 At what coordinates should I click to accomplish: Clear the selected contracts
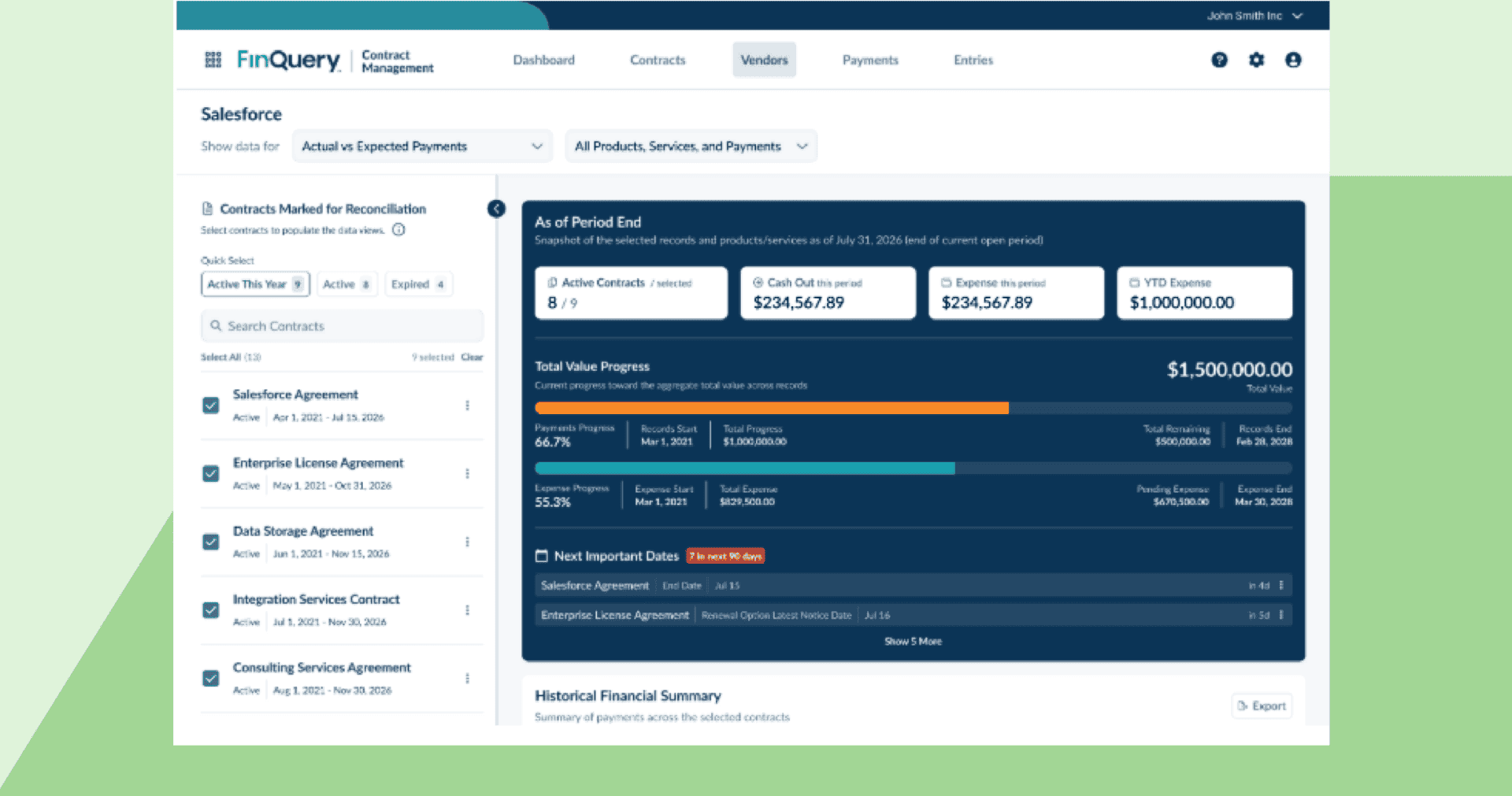pos(472,357)
